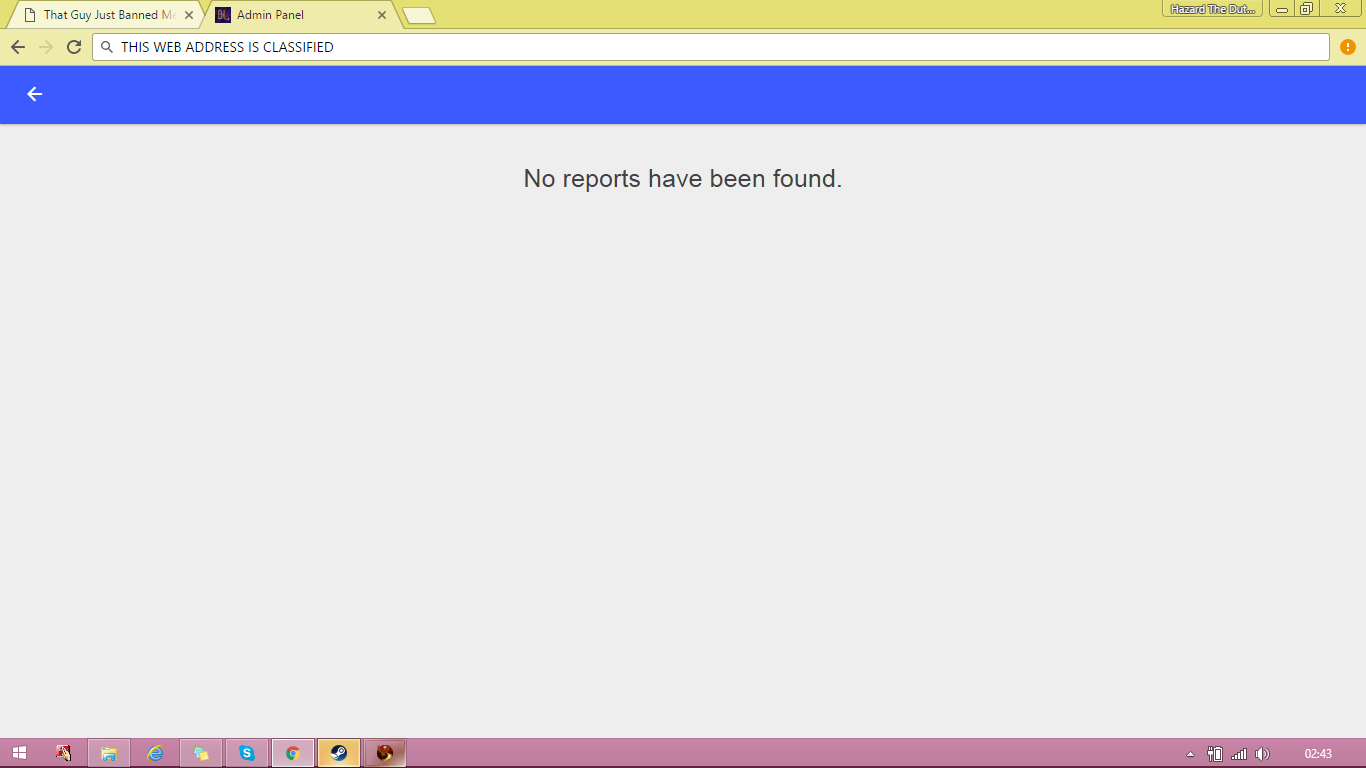Reload the current page

[73, 47]
